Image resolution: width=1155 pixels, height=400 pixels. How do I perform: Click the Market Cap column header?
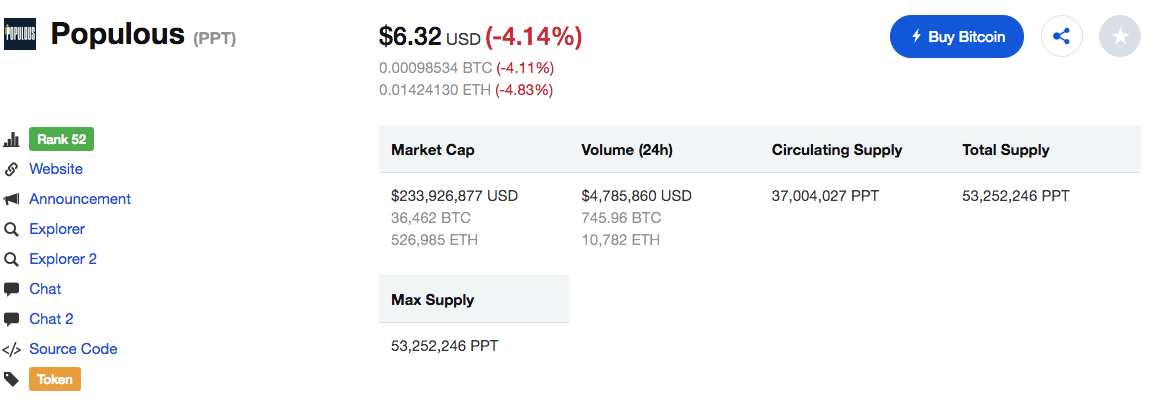433,150
